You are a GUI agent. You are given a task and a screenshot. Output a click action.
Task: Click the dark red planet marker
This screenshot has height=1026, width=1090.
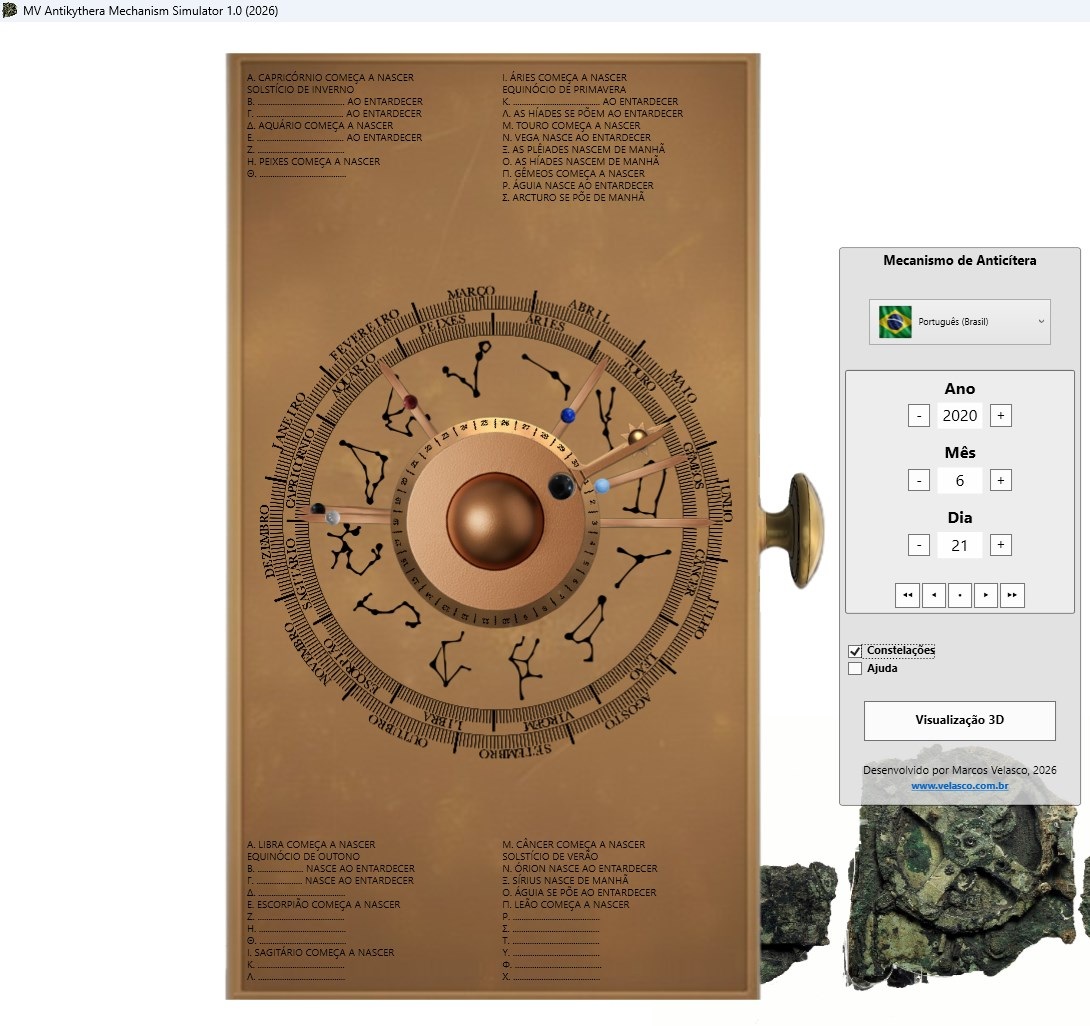(x=410, y=402)
